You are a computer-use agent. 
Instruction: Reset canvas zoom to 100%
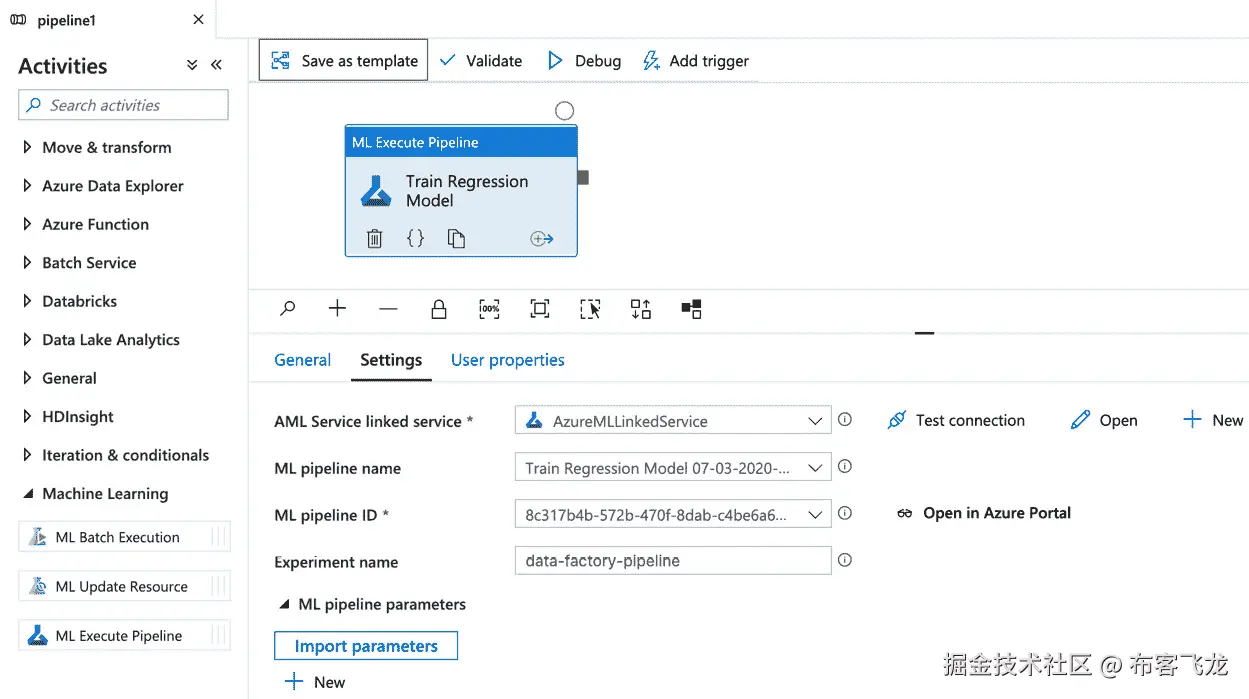click(489, 309)
